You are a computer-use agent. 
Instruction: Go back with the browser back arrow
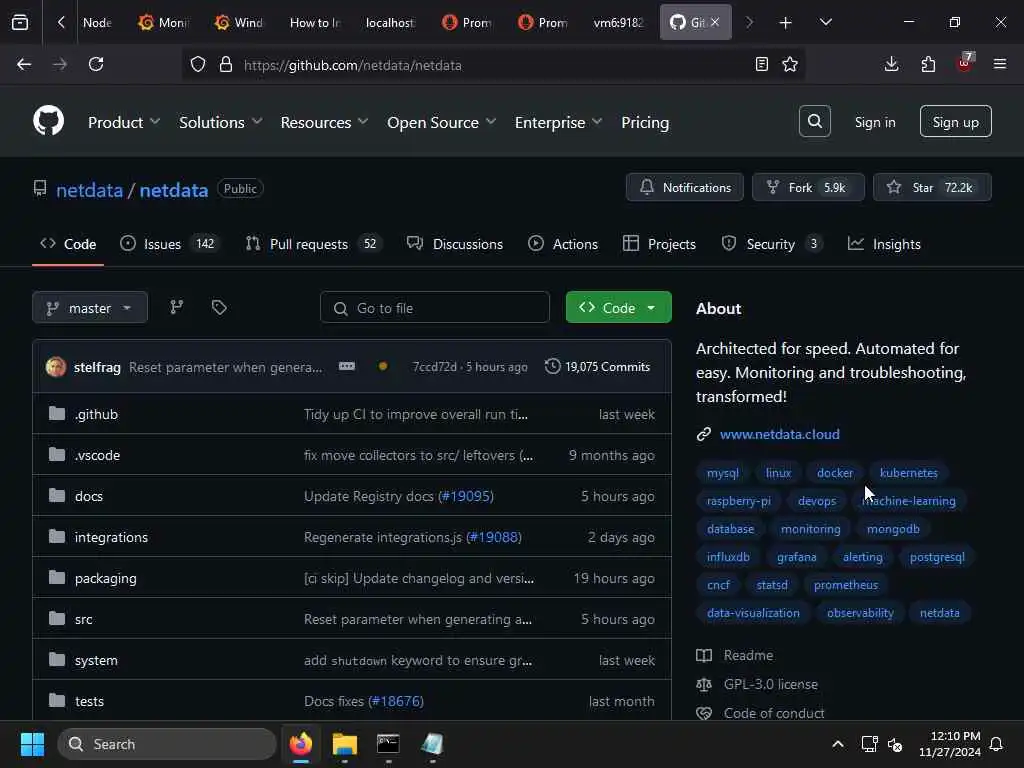tap(24, 64)
